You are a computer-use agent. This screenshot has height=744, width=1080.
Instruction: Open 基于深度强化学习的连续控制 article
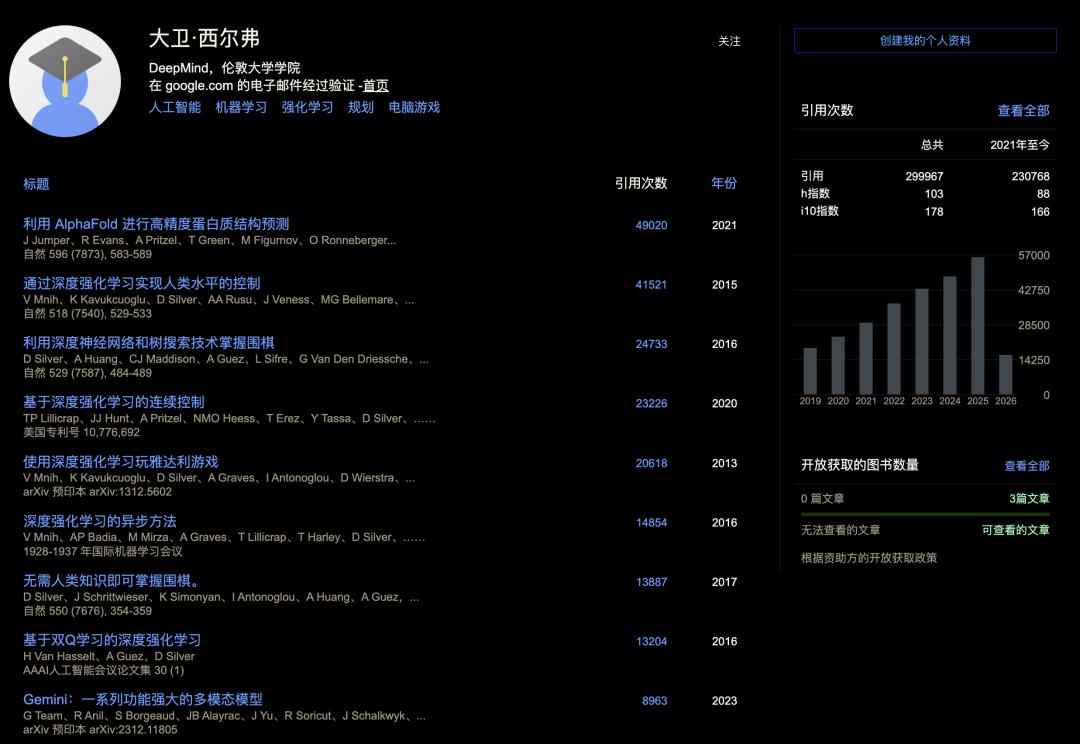click(x=114, y=402)
